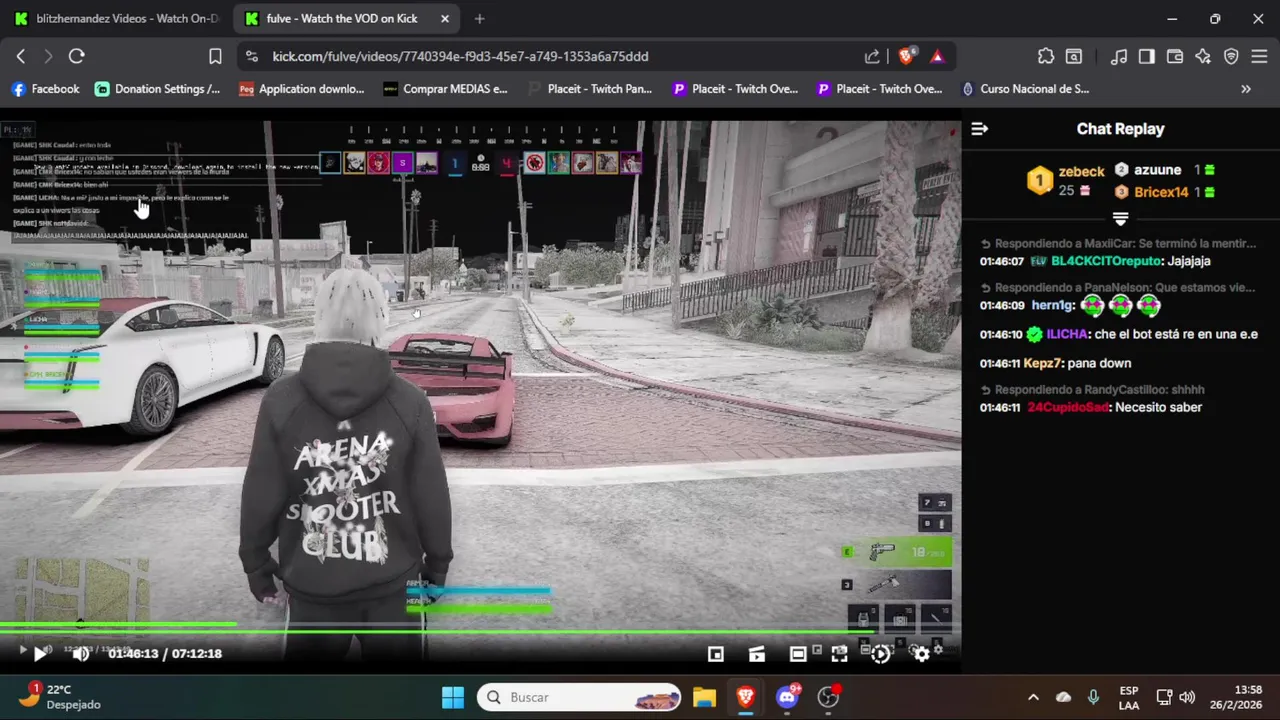View site information next to the URL

point(252,56)
